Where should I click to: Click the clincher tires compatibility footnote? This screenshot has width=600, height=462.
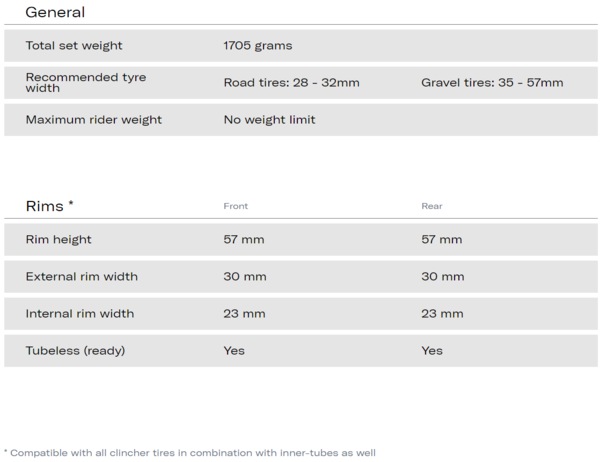pos(190,453)
